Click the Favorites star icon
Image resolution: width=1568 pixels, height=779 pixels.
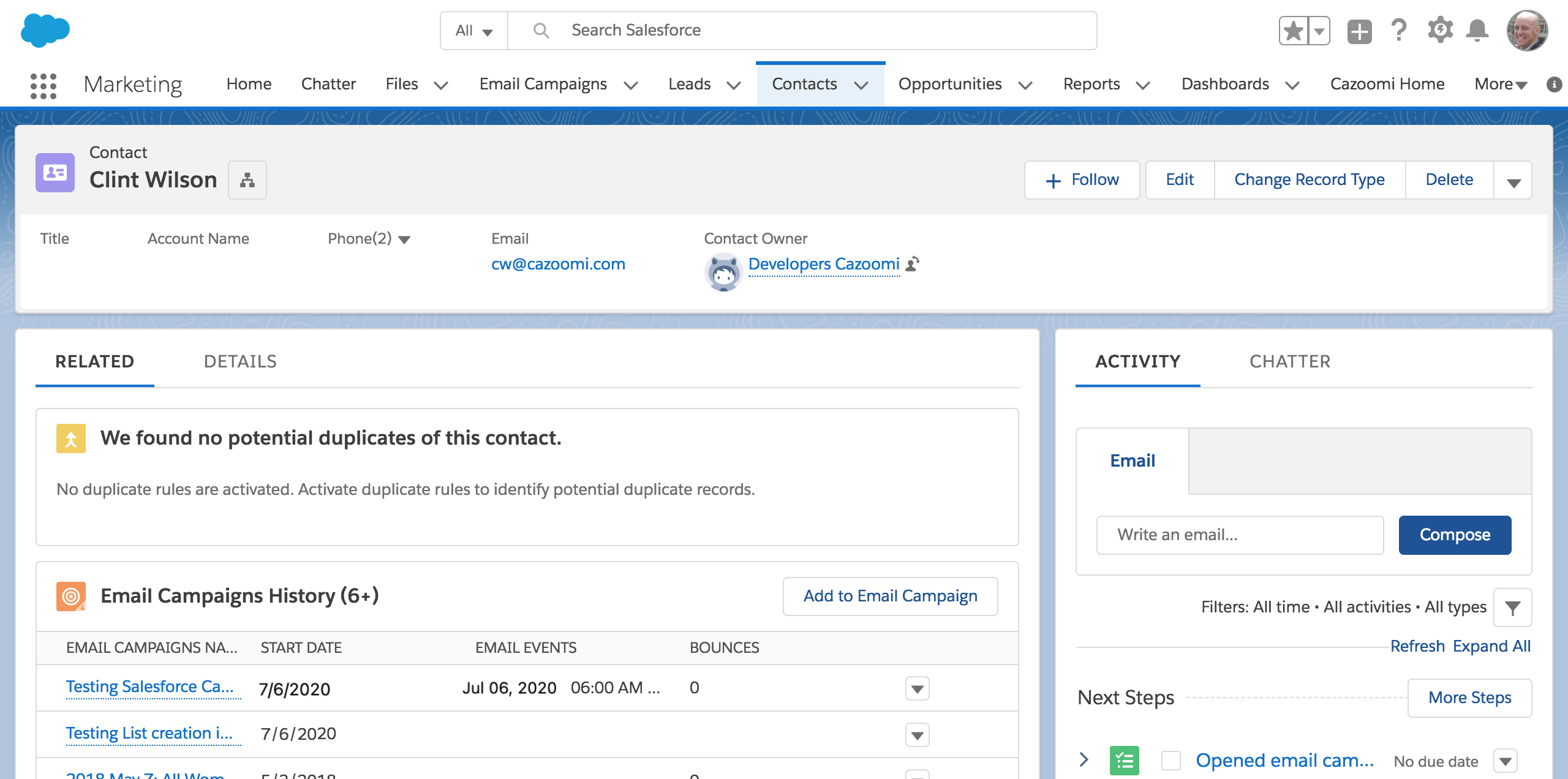(1294, 31)
